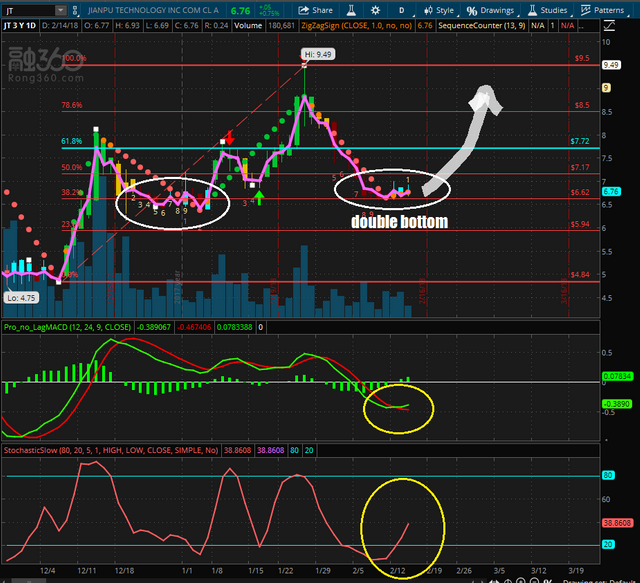
Task: Click the Lo: 4.75 price bubble
Action: [21, 298]
